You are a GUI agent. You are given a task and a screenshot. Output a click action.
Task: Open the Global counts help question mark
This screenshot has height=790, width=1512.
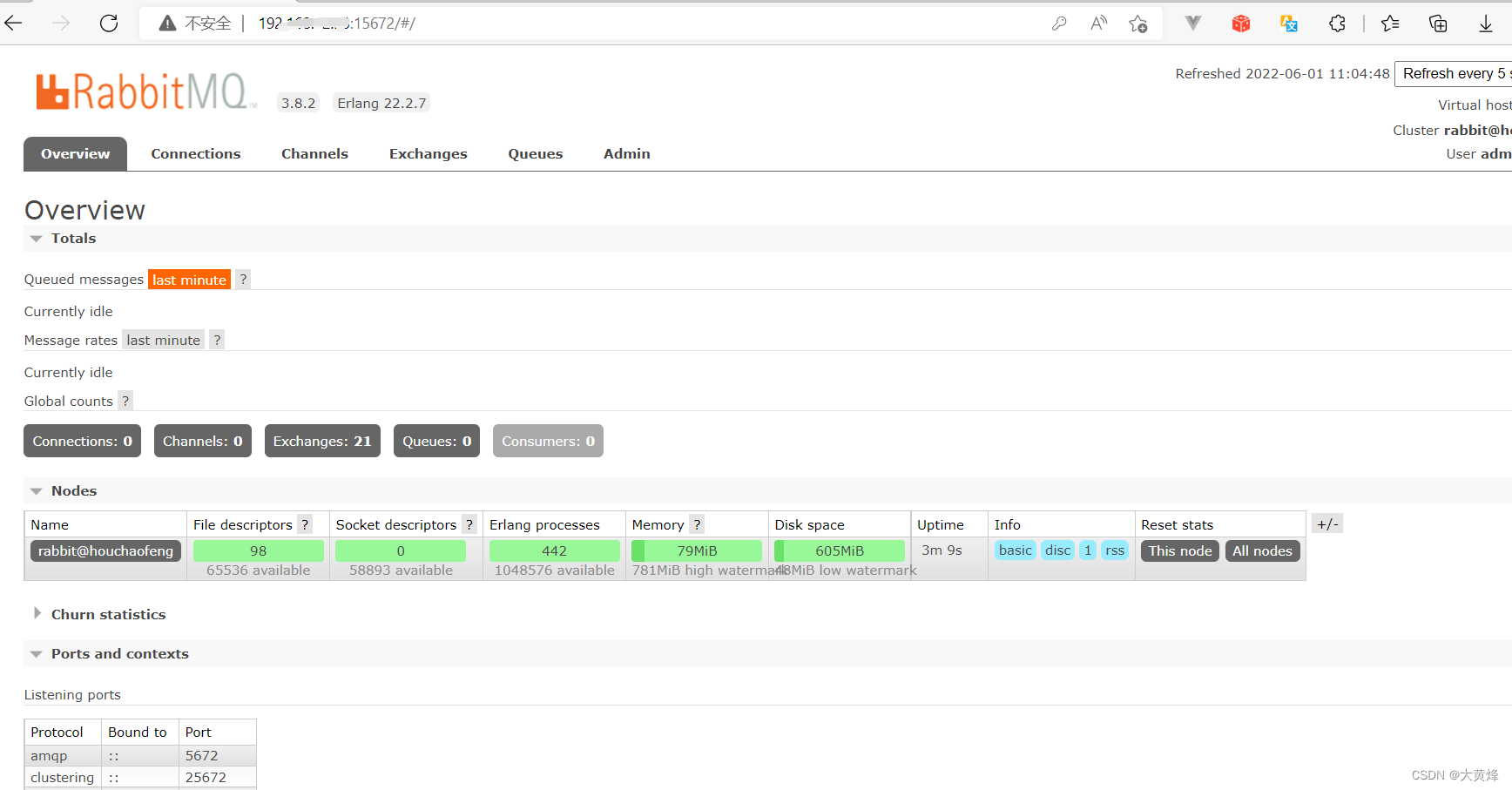pos(125,401)
